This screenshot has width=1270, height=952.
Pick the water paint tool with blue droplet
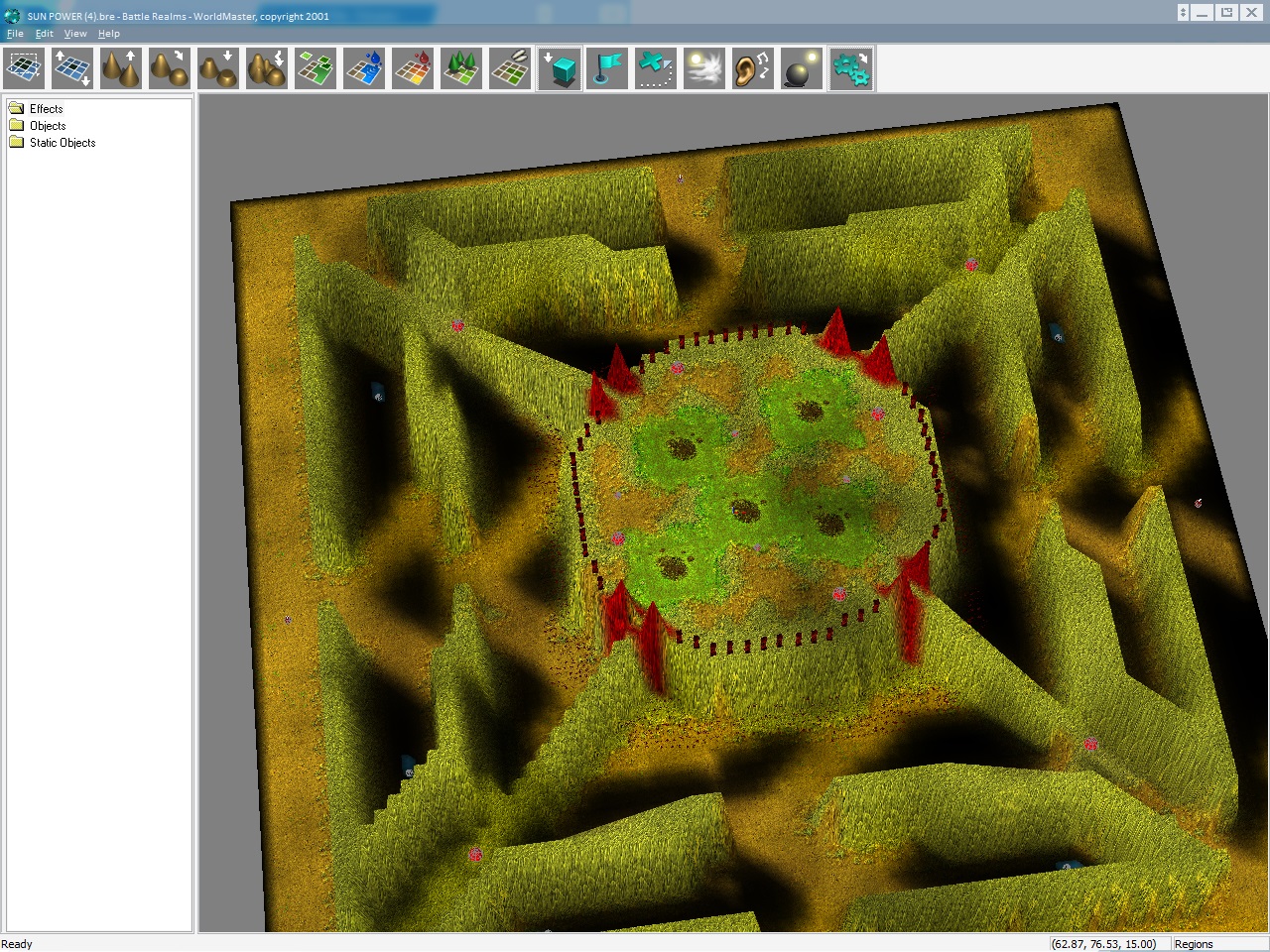(x=364, y=69)
